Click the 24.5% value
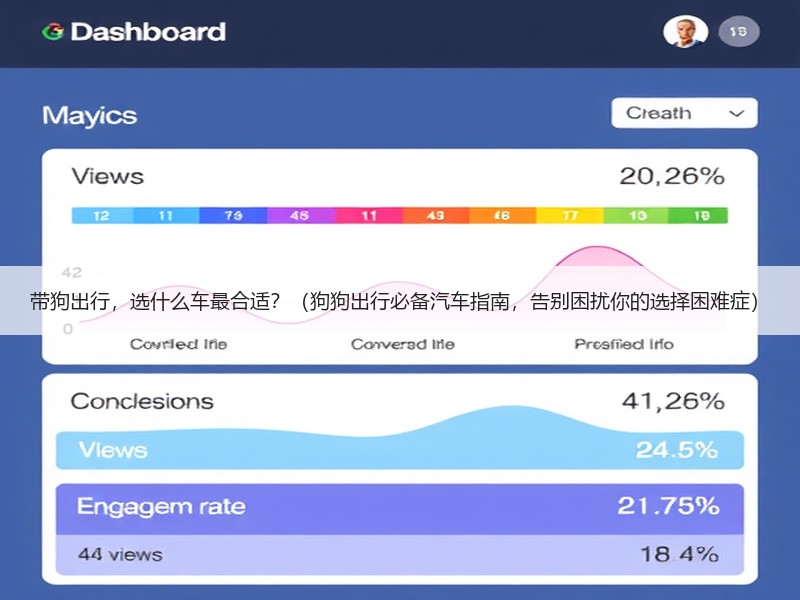This screenshot has height=600, width=800. coord(677,450)
